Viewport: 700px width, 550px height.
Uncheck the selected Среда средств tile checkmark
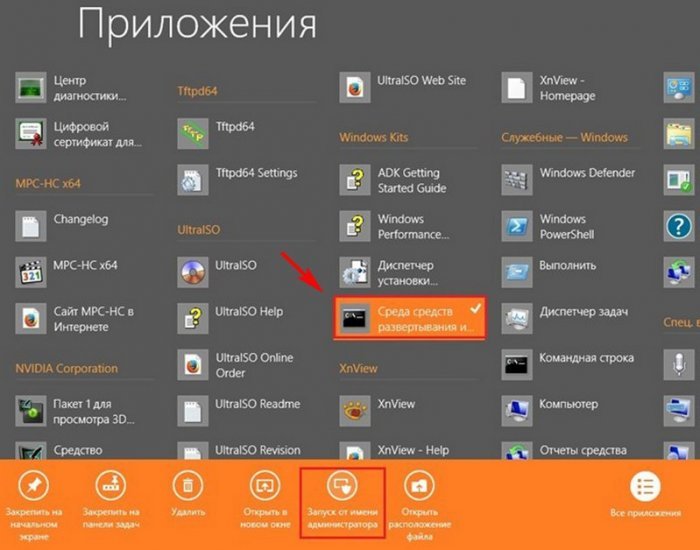tap(476, 308)
